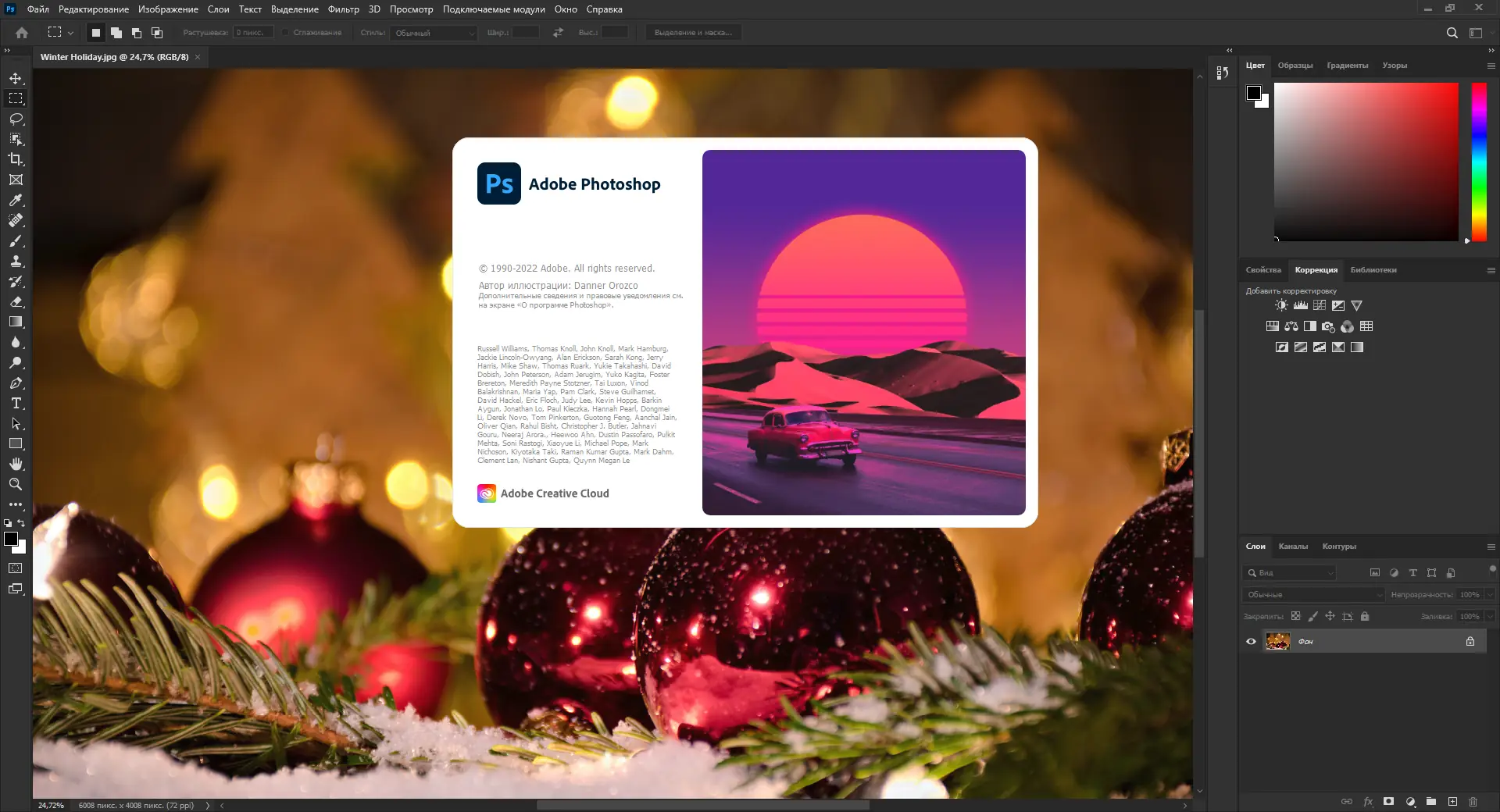Select the Blur tool
This screenshot has width=1500, height=812.
pyautogui.click(x=16, y=342)
